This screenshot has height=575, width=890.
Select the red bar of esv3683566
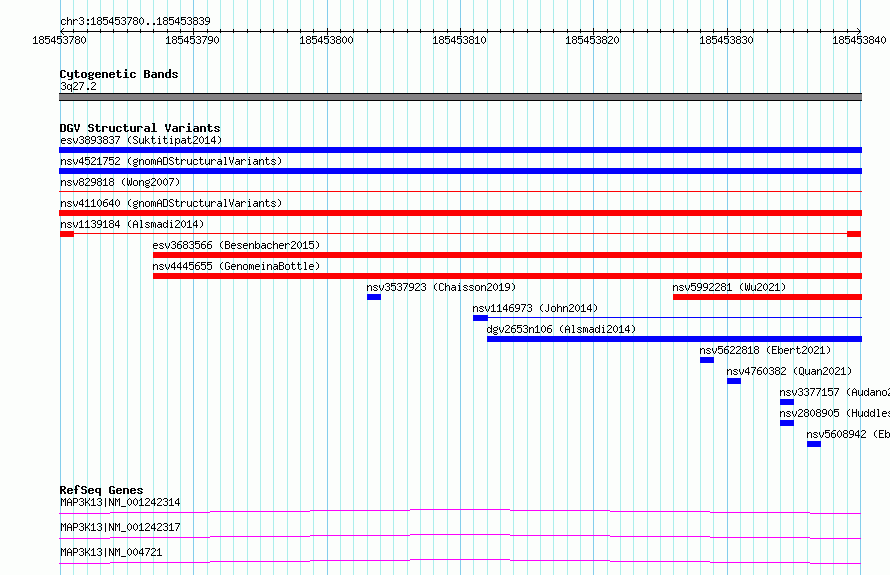[x=507, y=255]
